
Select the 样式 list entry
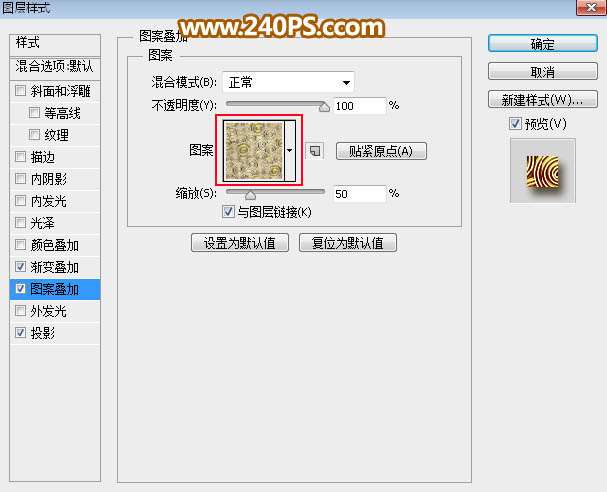(x=55, y=45)
